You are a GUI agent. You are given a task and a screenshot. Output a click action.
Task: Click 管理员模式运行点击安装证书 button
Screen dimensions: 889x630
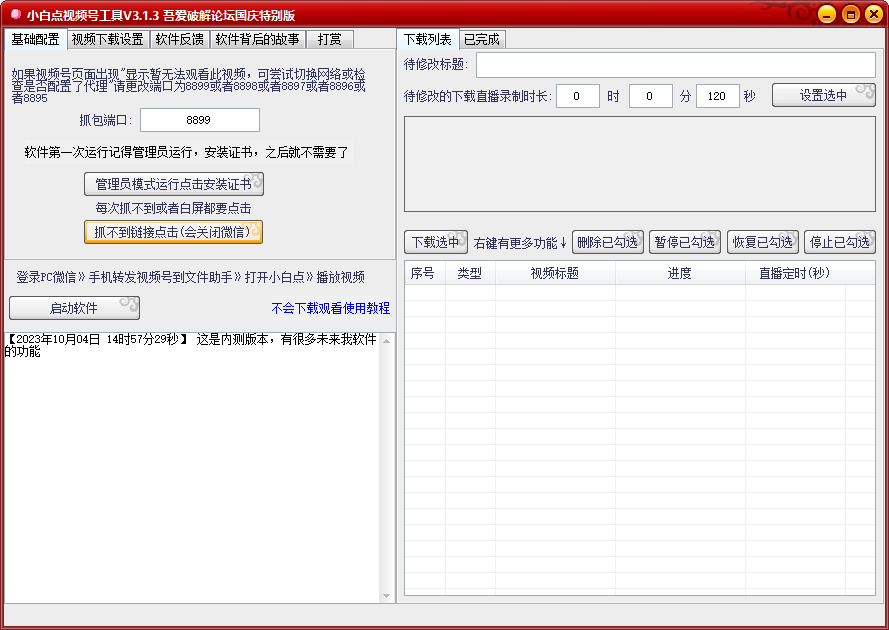coord(173,184)
